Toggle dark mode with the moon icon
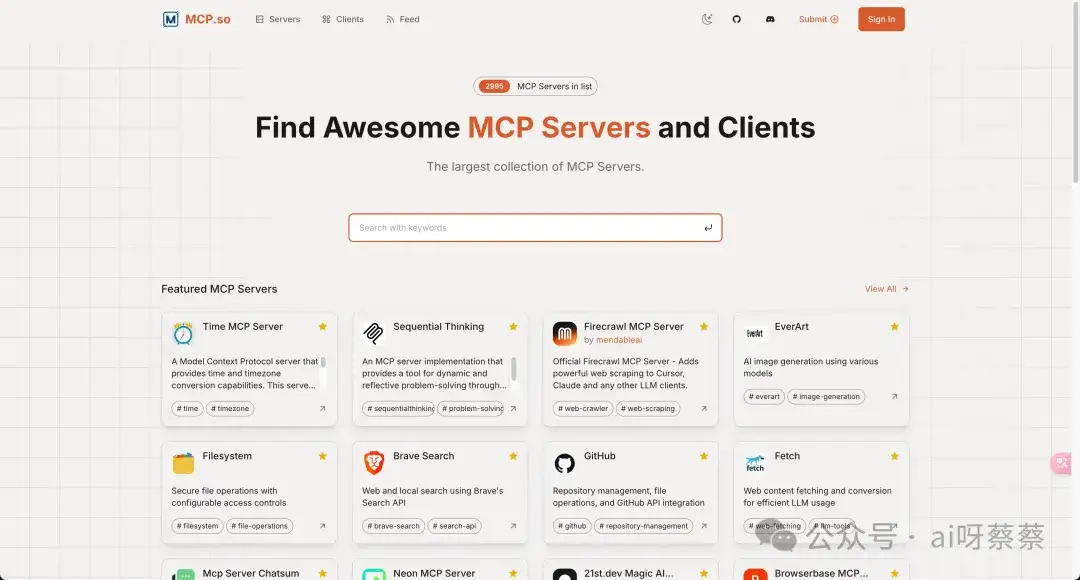 point(707,19)
